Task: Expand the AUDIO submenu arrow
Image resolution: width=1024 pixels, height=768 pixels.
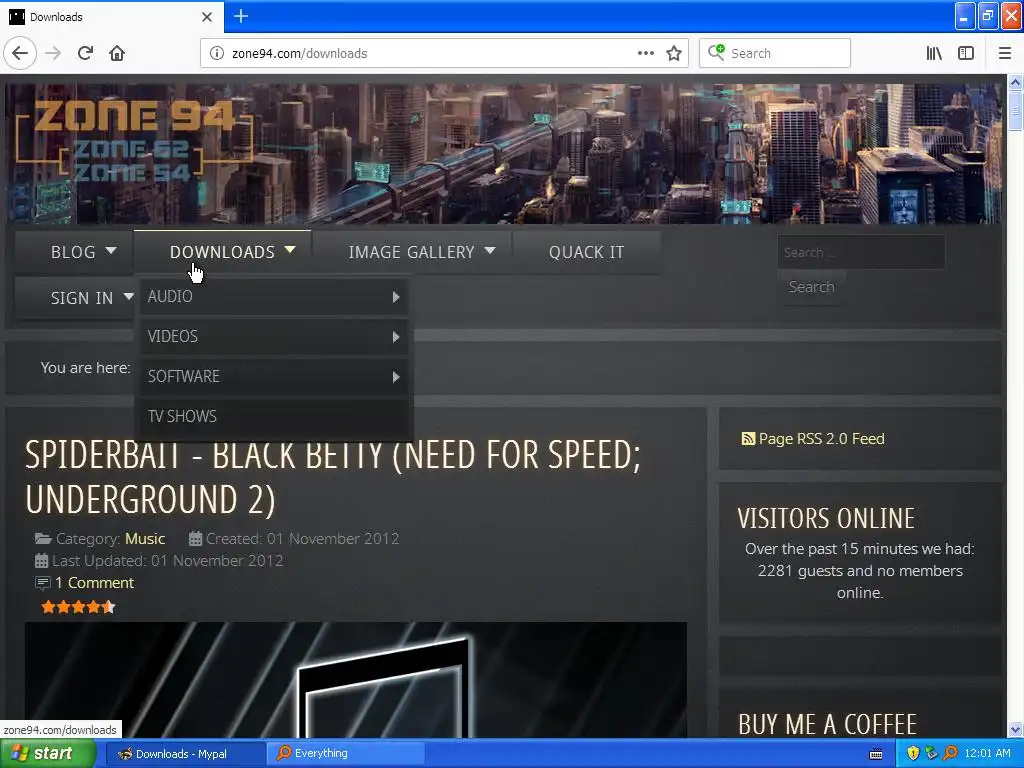Action: 396,297
